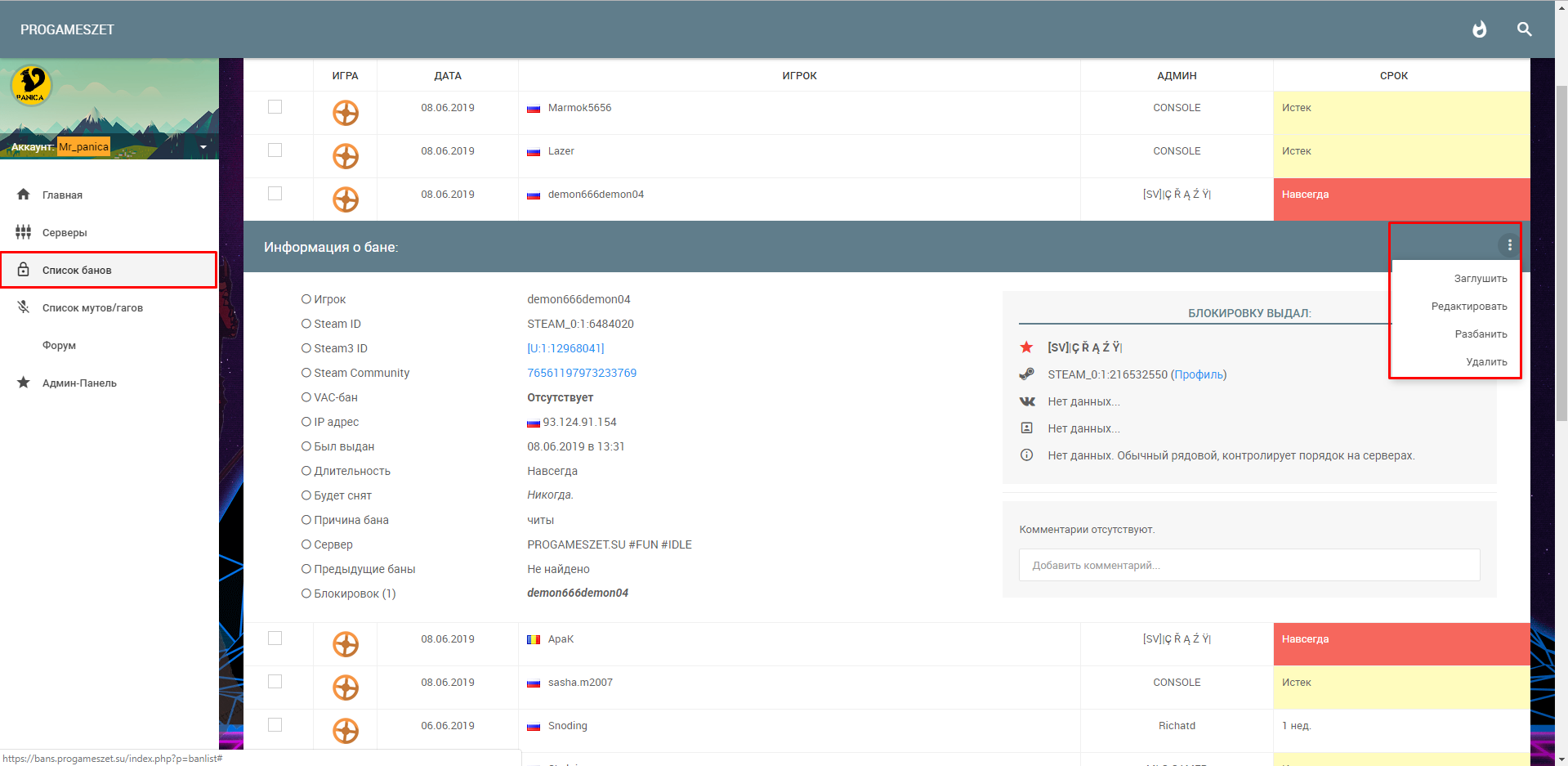This screenshot has height=766, width=1568.
Task: Open Steam Community link 76561197973233769
Action: coord(582,373)
